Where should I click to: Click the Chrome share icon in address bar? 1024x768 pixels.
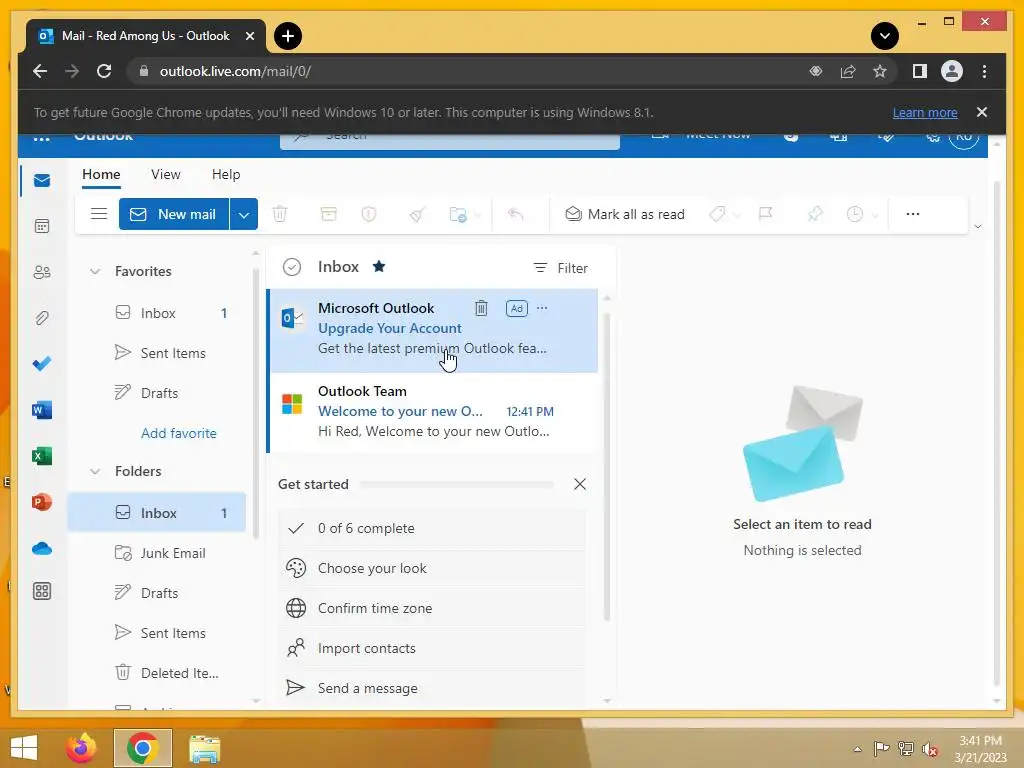click(848, 71)
